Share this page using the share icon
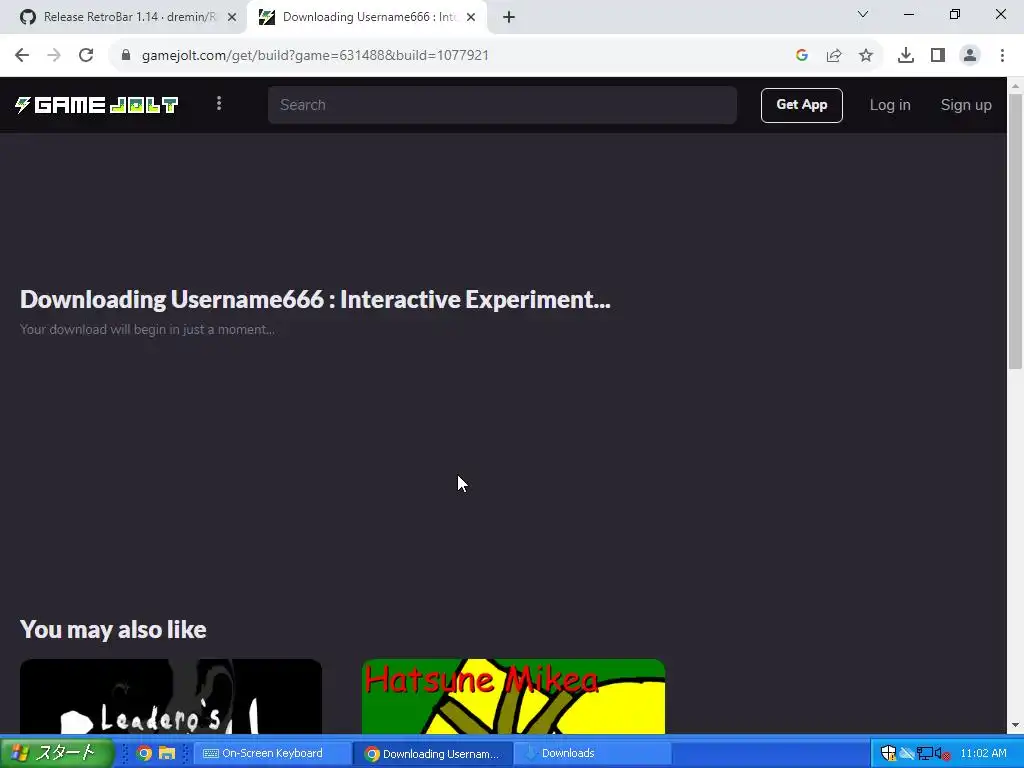 click(834, 55)
